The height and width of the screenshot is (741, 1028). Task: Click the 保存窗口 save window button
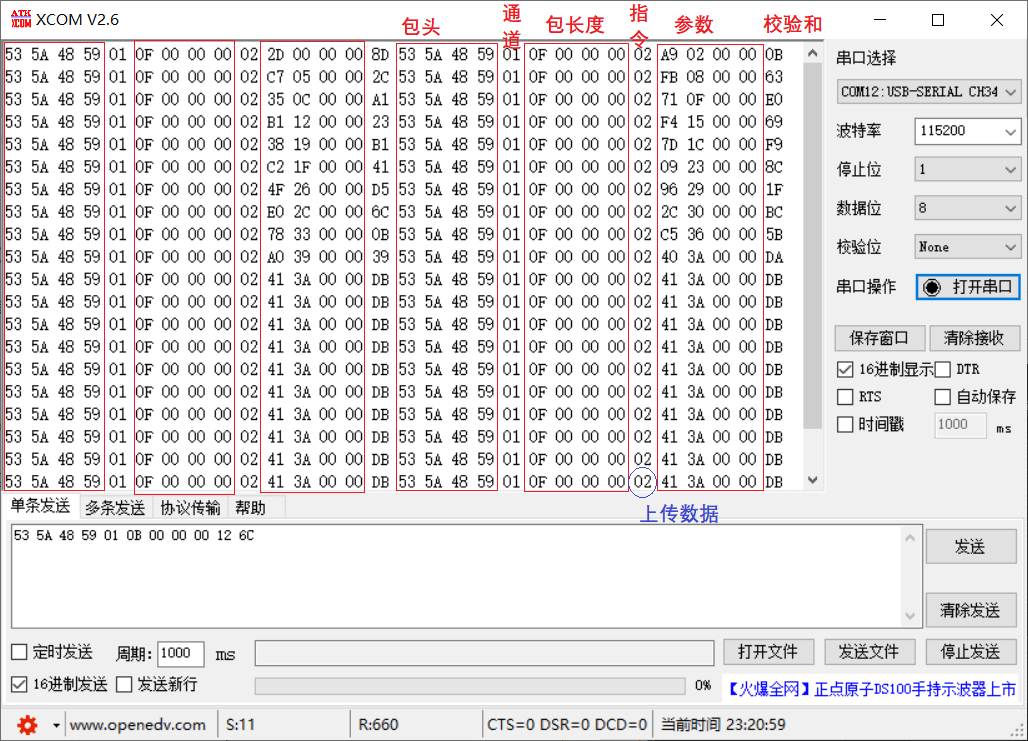pyautogui.click(x=879, y=338)
